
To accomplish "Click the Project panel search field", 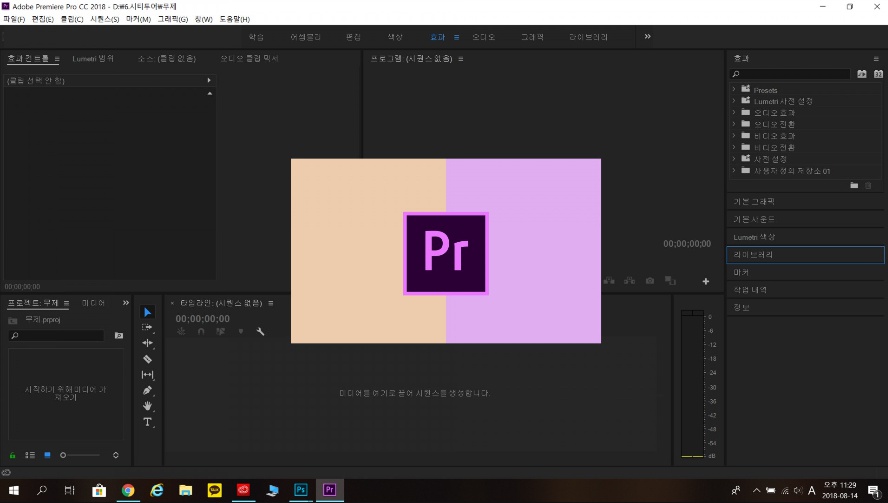I will (x=57, y=336).
